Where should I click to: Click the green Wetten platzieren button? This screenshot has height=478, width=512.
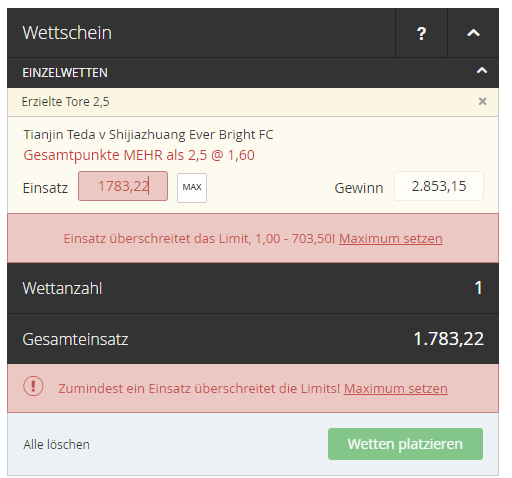(405, 444)
